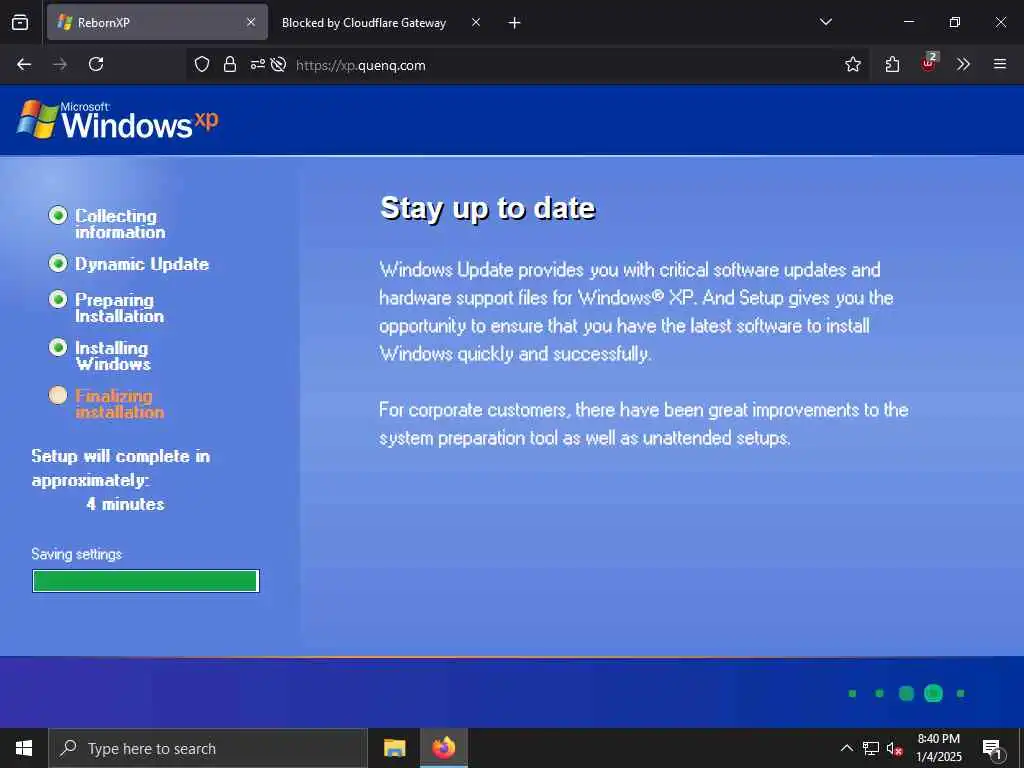Click the Windows XP logo

point(118,120)
